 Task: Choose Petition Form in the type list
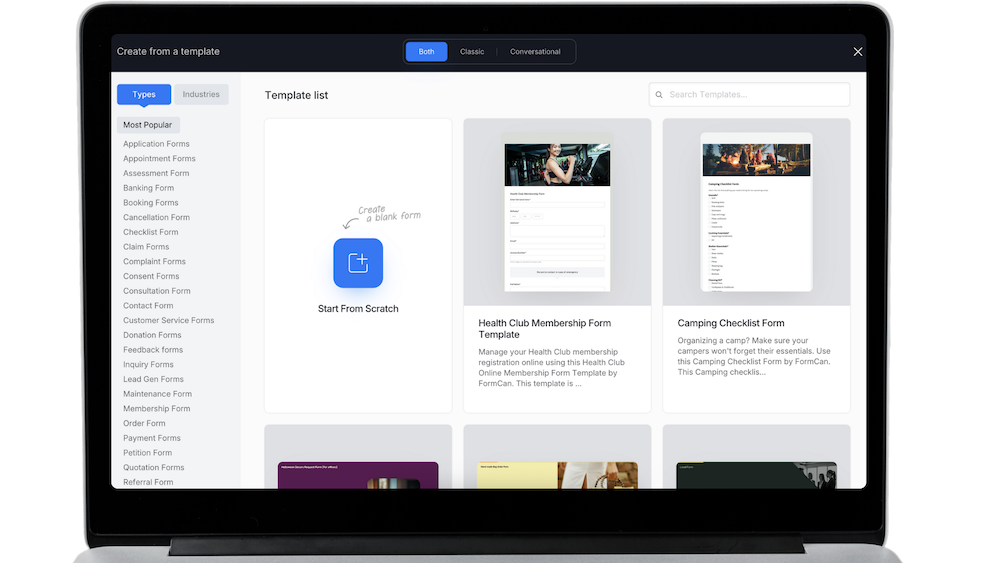tap(147, 452)
